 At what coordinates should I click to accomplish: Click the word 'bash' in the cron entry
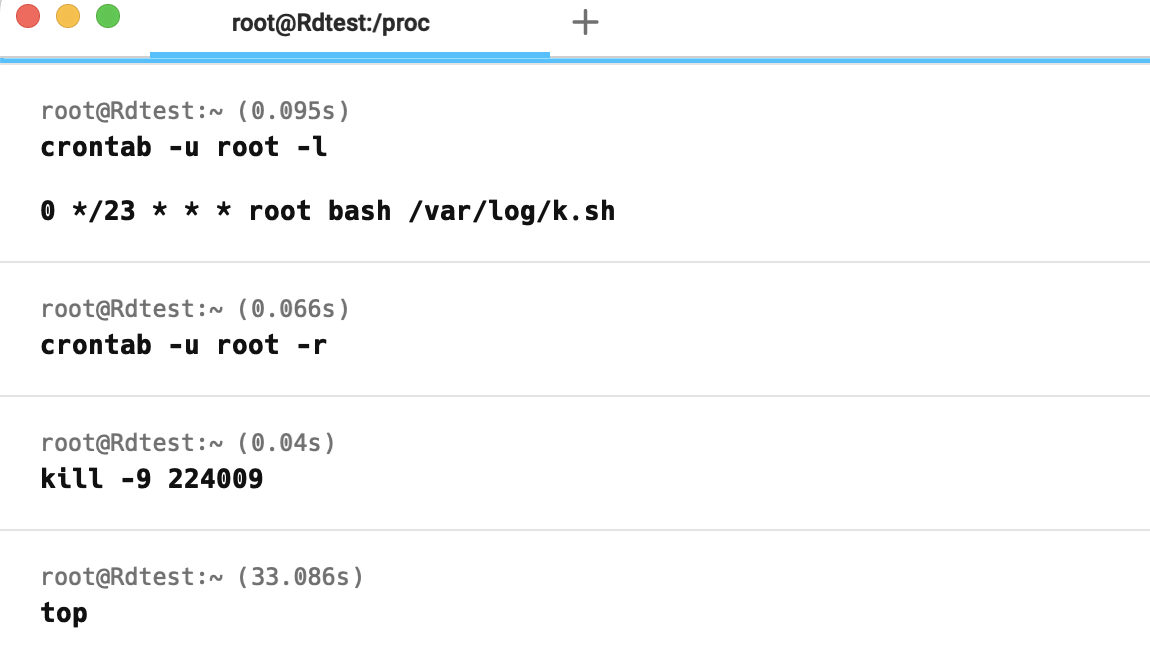tap(359, 212)
